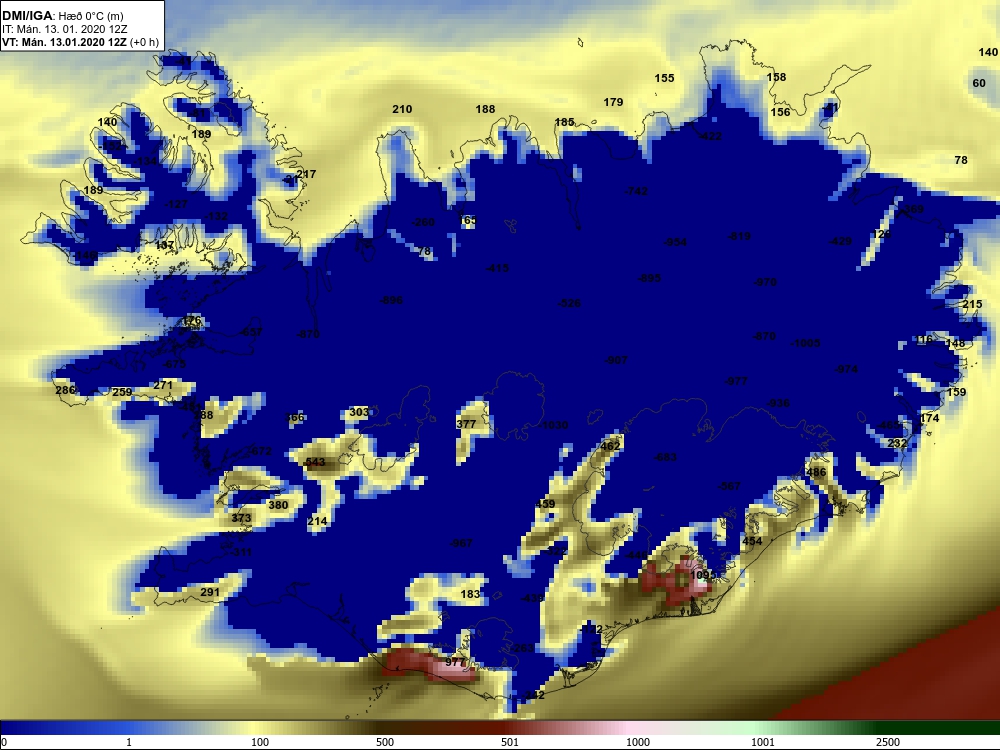Select the -967 value in the south

(x=460, y=543)
